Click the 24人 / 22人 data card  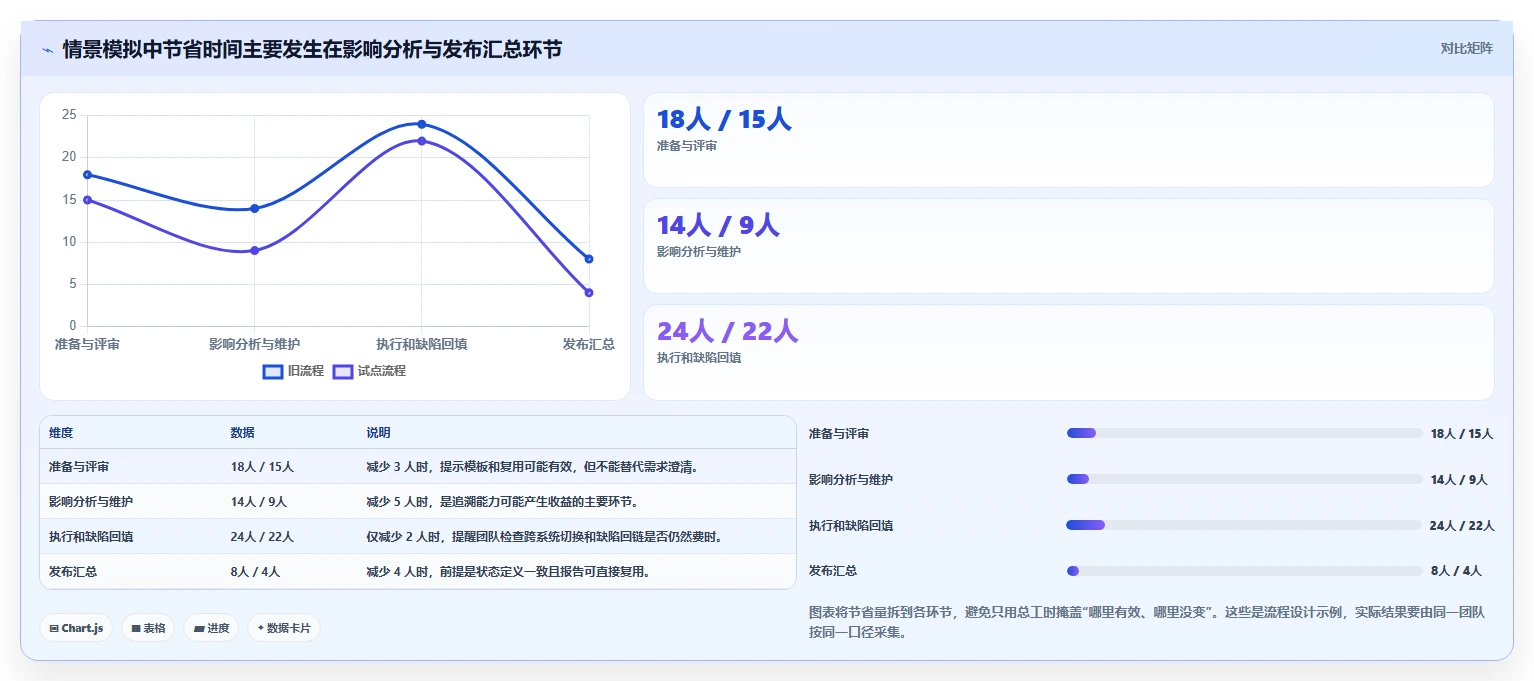[1068, 352]
